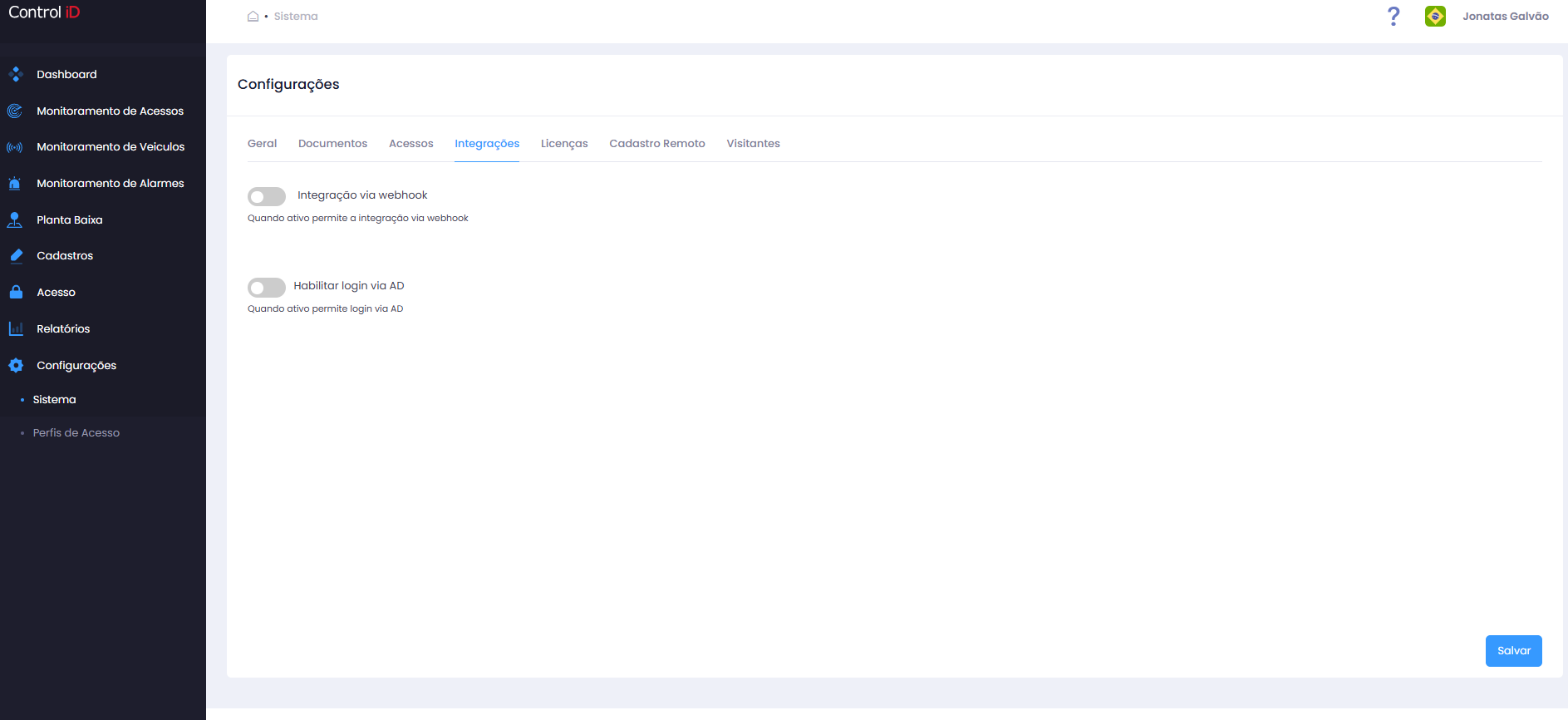1568x720 pixels.
Task: Open Monitoramento de Acessos menu item
Action: click(111, 111)
